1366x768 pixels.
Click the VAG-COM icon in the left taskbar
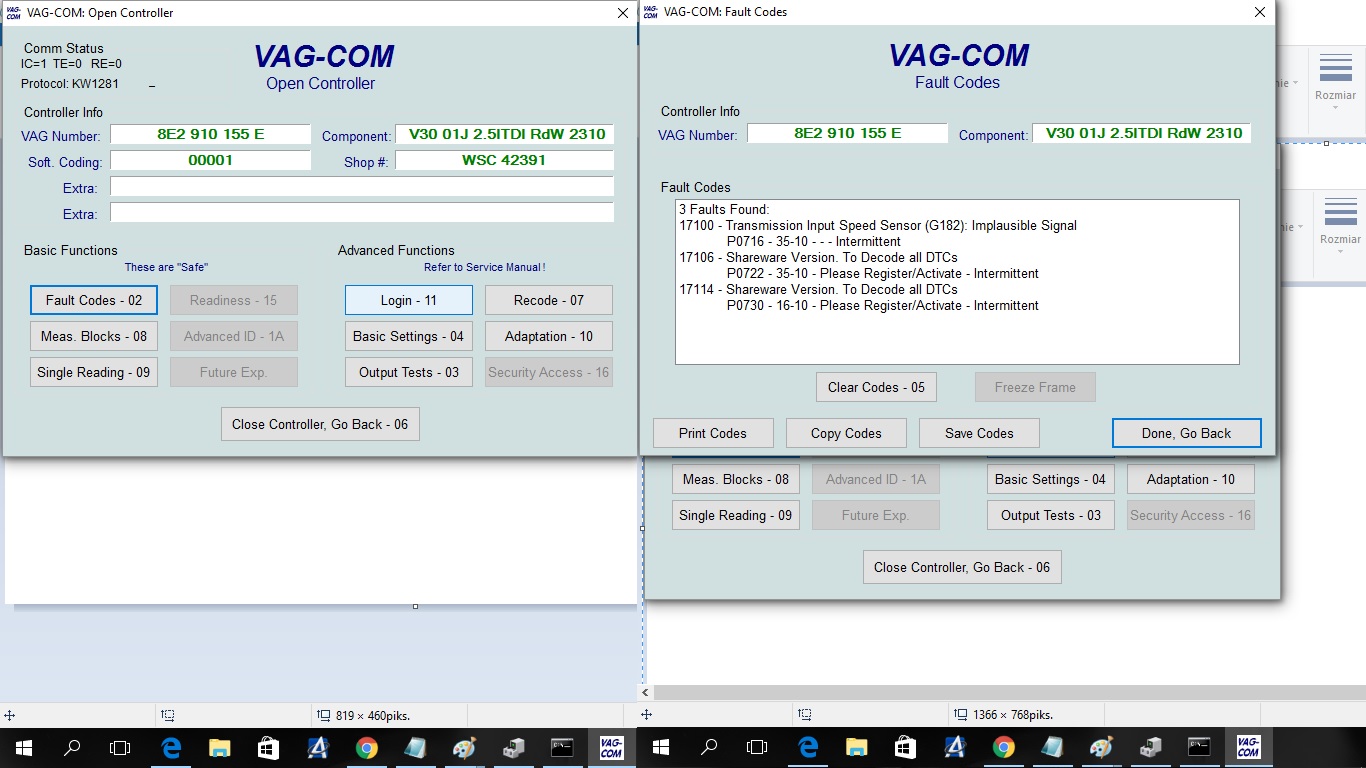[611, 747]
